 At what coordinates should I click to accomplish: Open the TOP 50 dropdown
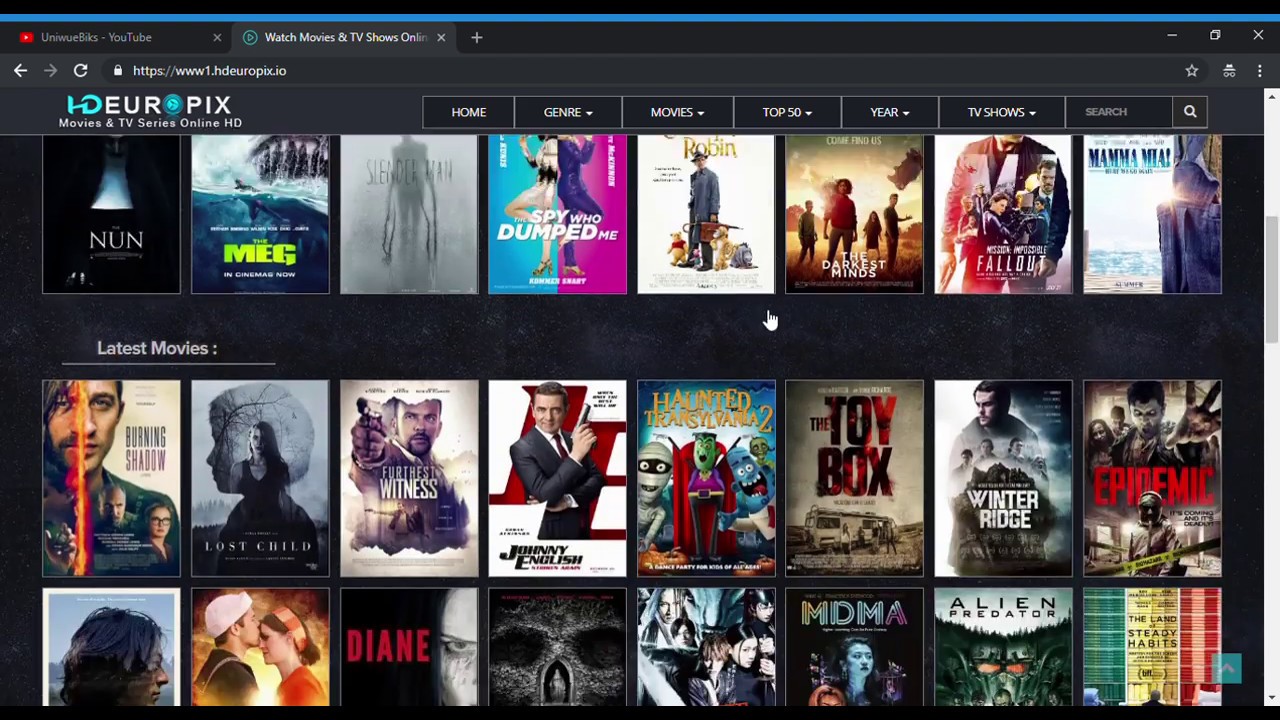pyautogui.click(x=787, y=112)
